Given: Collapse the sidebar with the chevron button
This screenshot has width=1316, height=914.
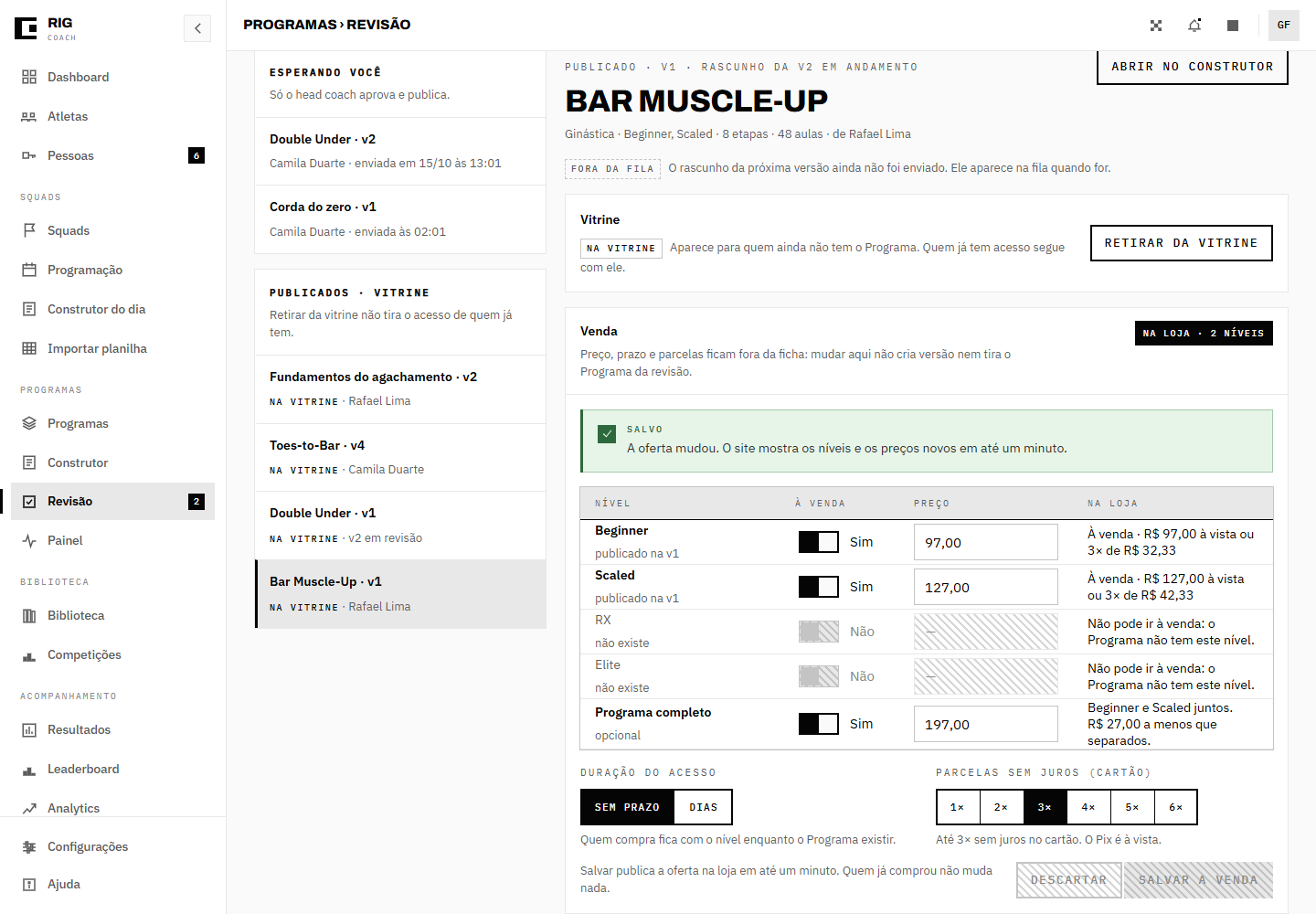Looking at the screenshot, I should point(197,28).
